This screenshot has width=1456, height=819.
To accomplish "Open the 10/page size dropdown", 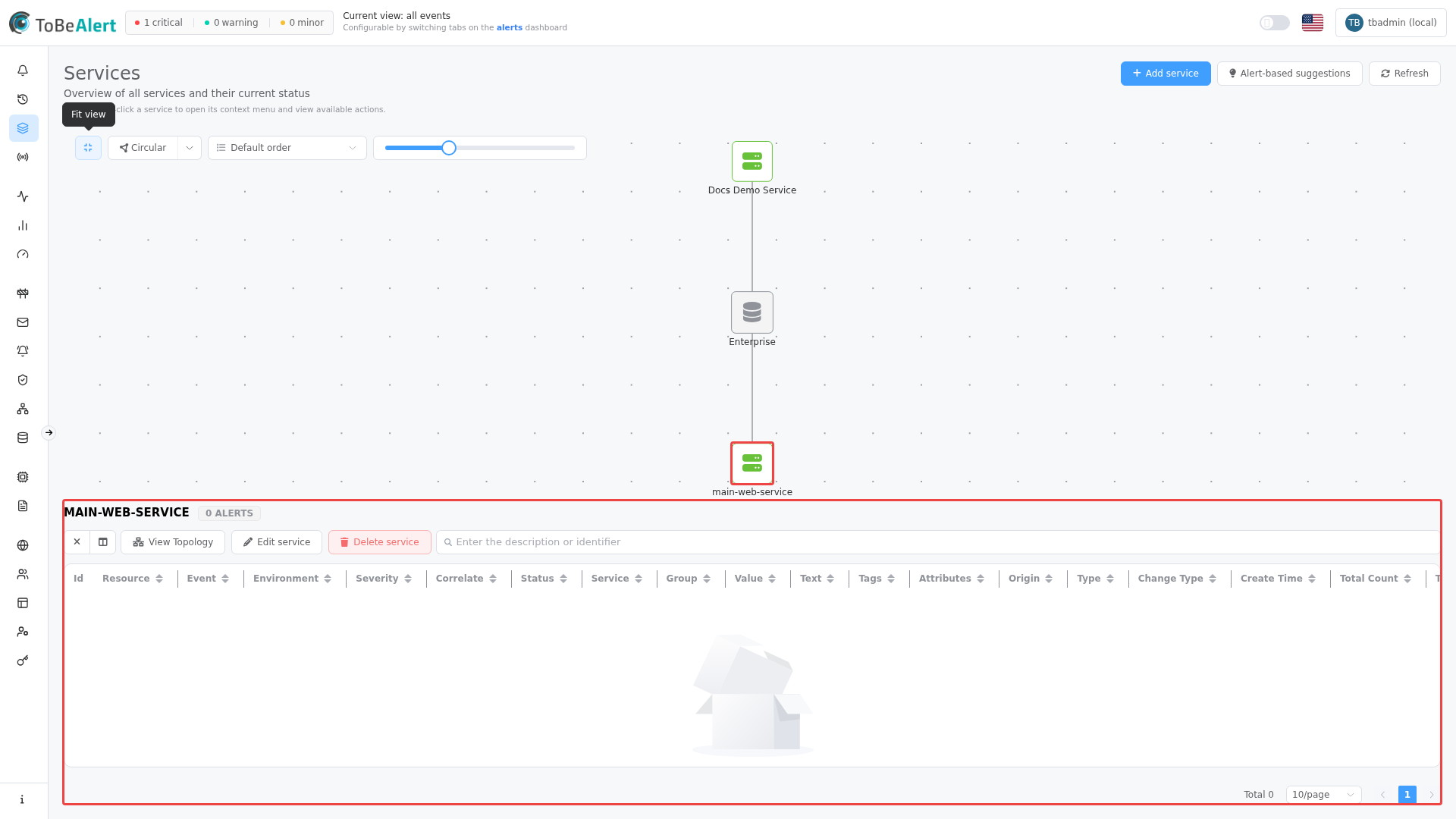I will [1323, 795].
